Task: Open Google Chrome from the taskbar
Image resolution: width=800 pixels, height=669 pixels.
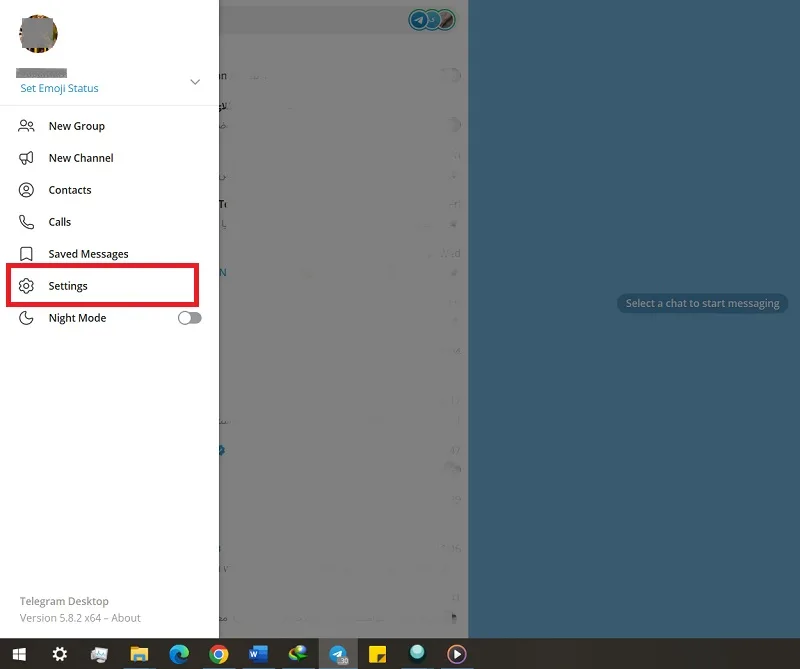Action: [x=218, y=654]
